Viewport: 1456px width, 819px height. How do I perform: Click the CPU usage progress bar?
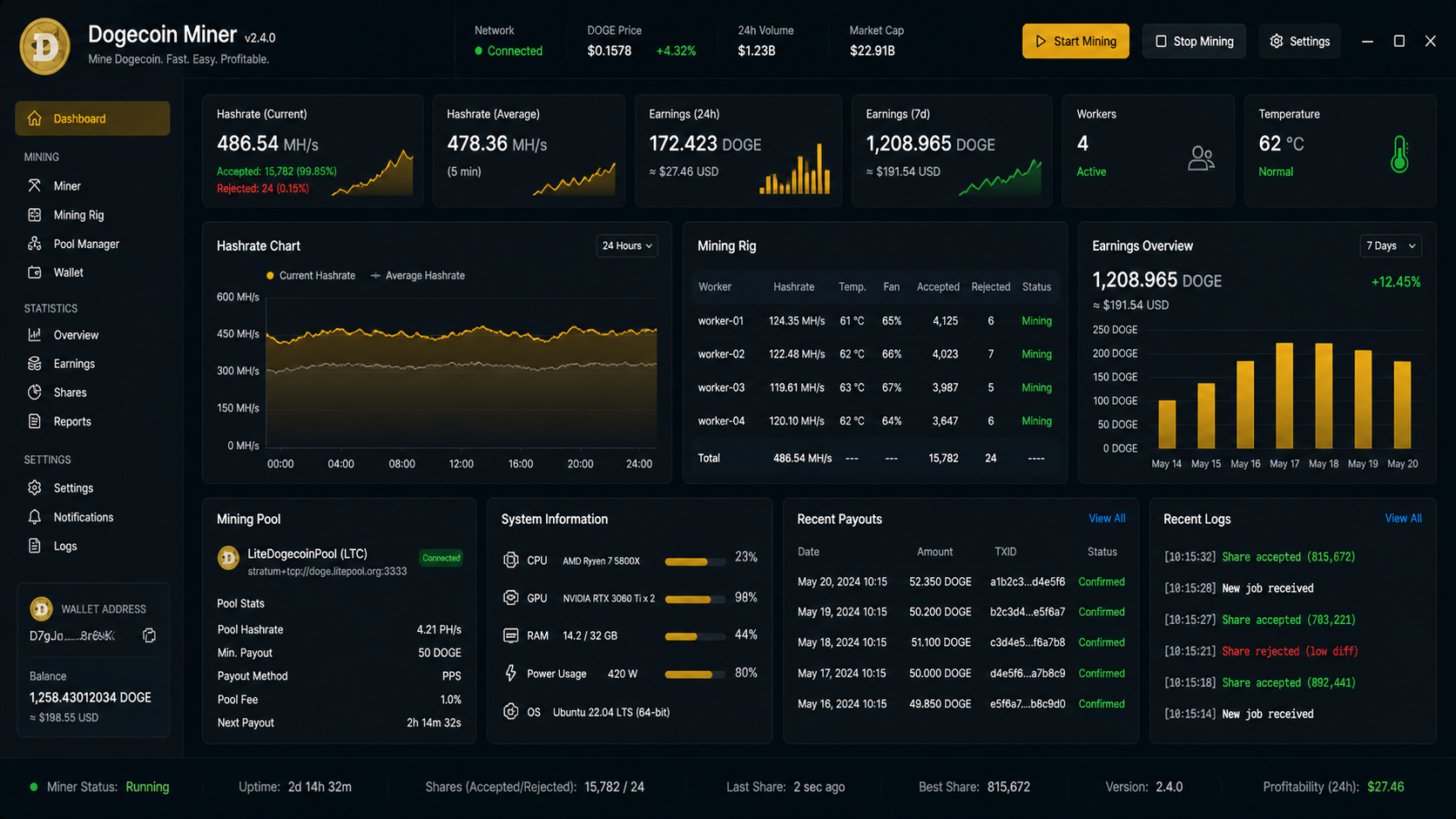coord(695,562)
